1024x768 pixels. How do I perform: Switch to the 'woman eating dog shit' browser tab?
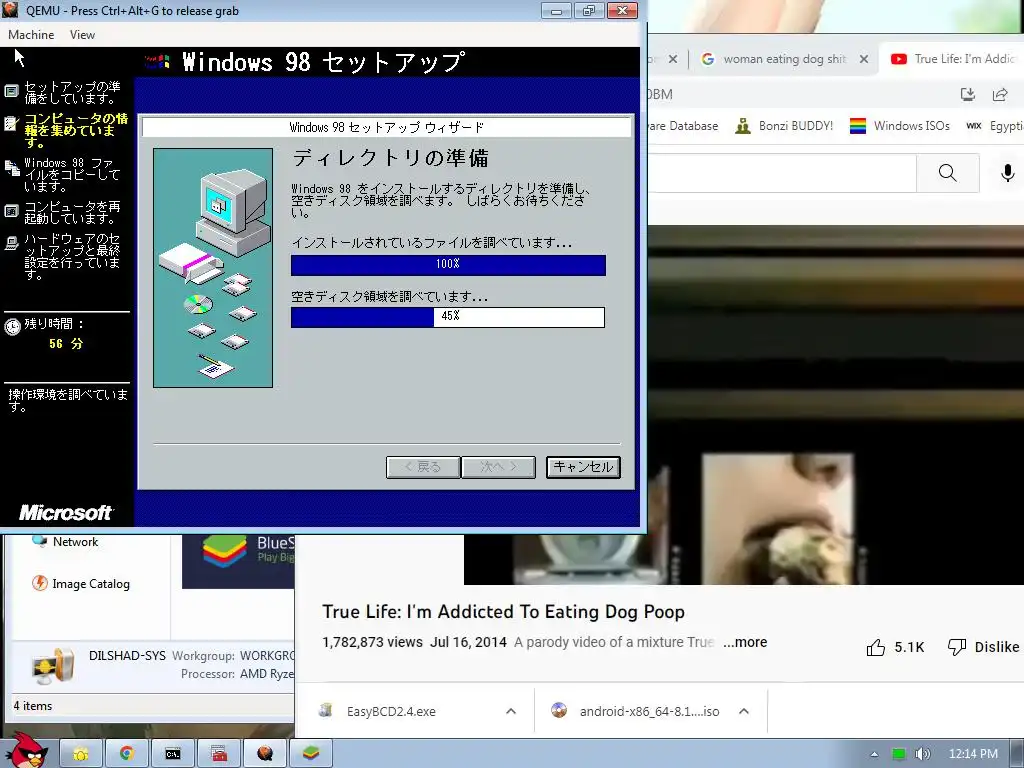tap(784, 59)
